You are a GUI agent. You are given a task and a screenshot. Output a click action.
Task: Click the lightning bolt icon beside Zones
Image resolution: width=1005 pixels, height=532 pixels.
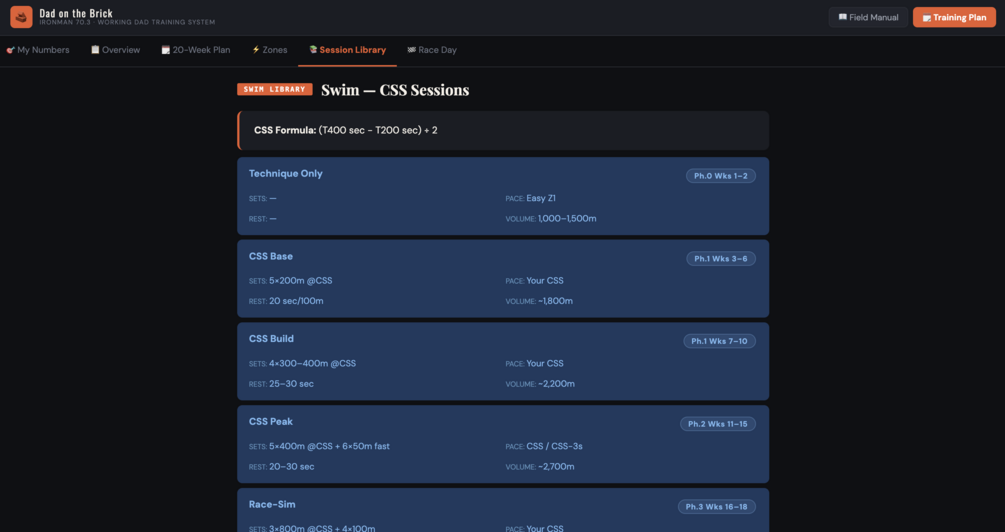pyautogui.click(x=256, y=49)
